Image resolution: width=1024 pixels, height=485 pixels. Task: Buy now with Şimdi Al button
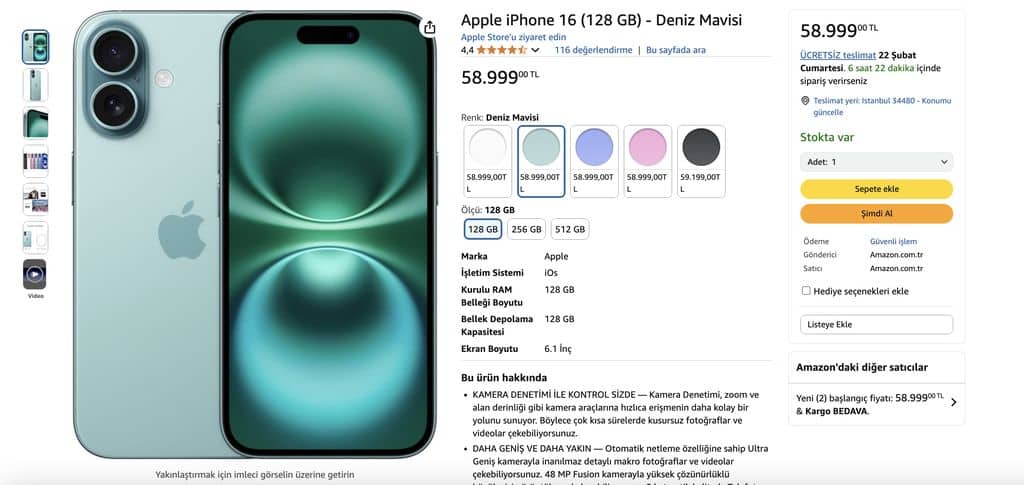click(x=876, y=214)
